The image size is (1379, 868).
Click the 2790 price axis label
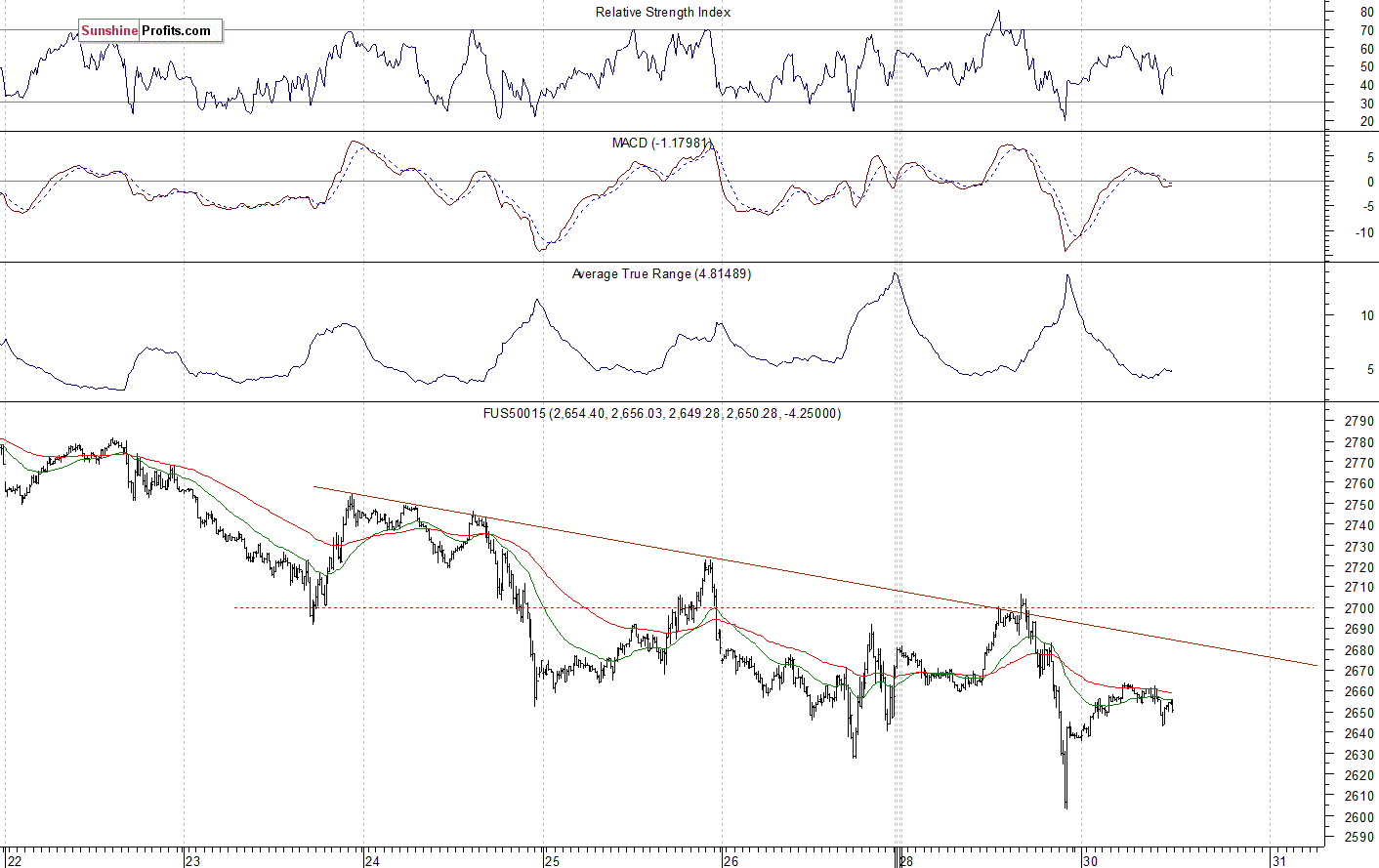pos(1358,422)
